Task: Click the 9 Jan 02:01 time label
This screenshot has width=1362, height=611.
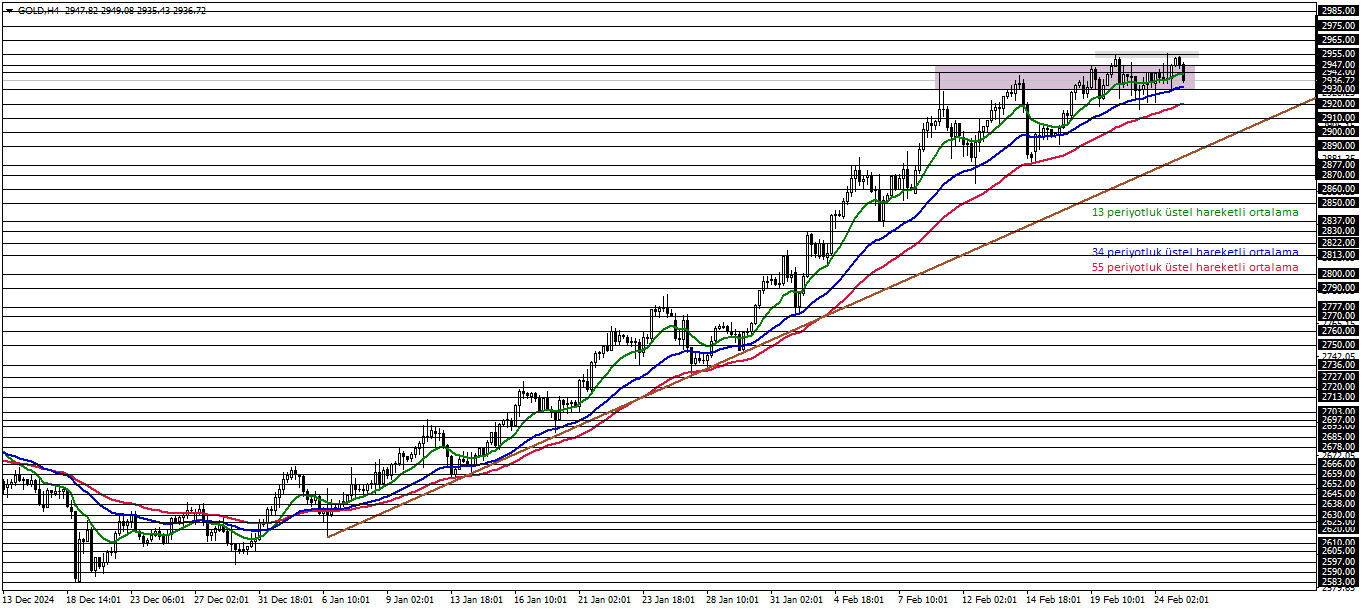Action: 410,600
